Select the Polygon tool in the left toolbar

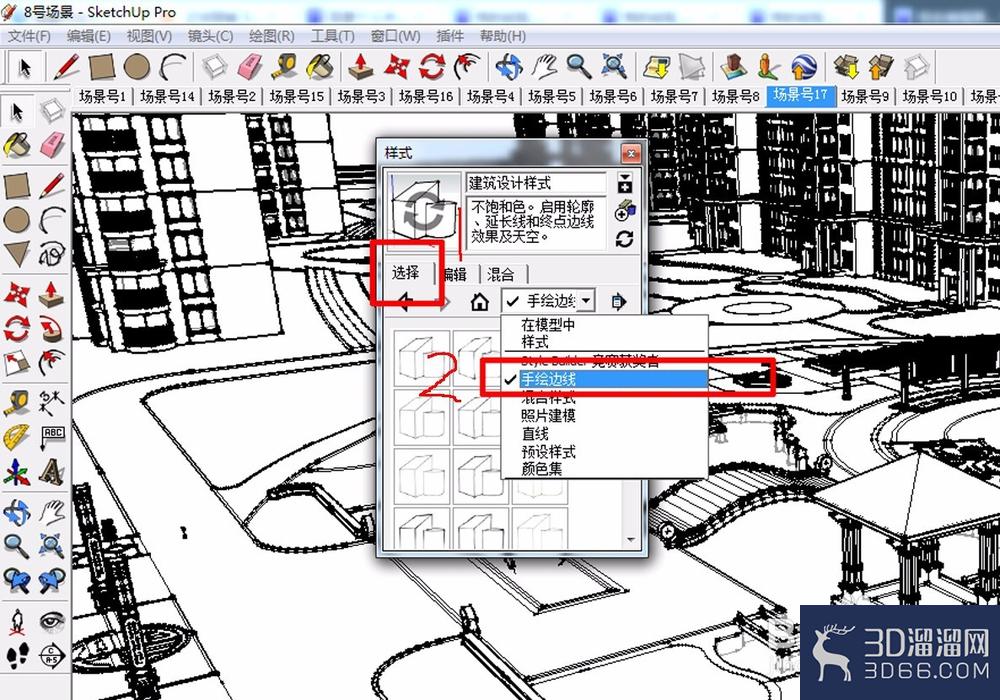(17, 254)
